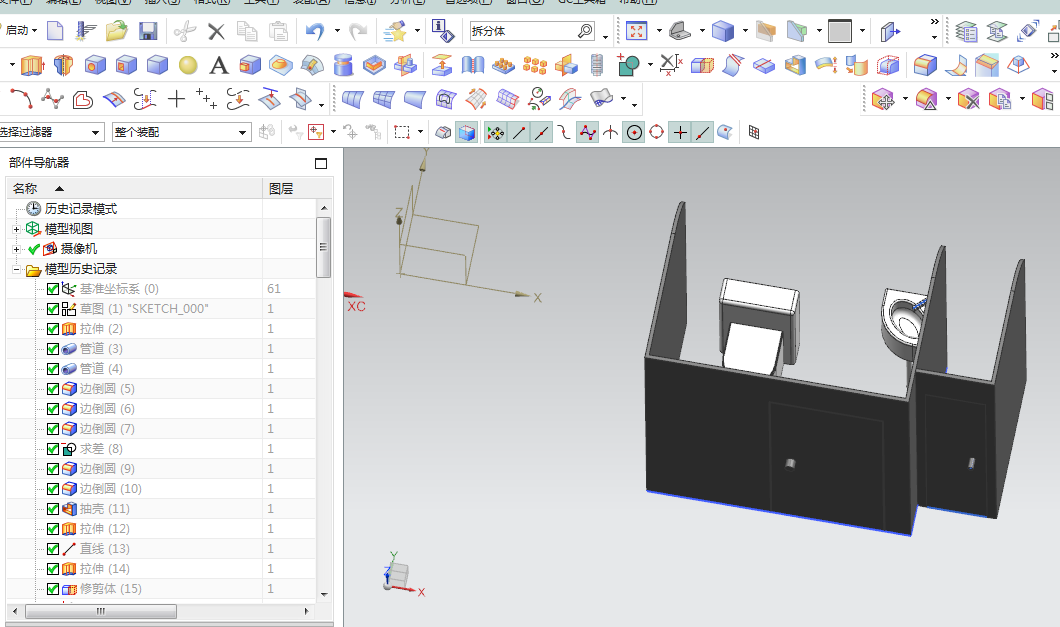This screenshot has width=1060, height=627.
Task: Uncheck the 抽壳 (11) feature checkbox
Action: tap(53, 509)
